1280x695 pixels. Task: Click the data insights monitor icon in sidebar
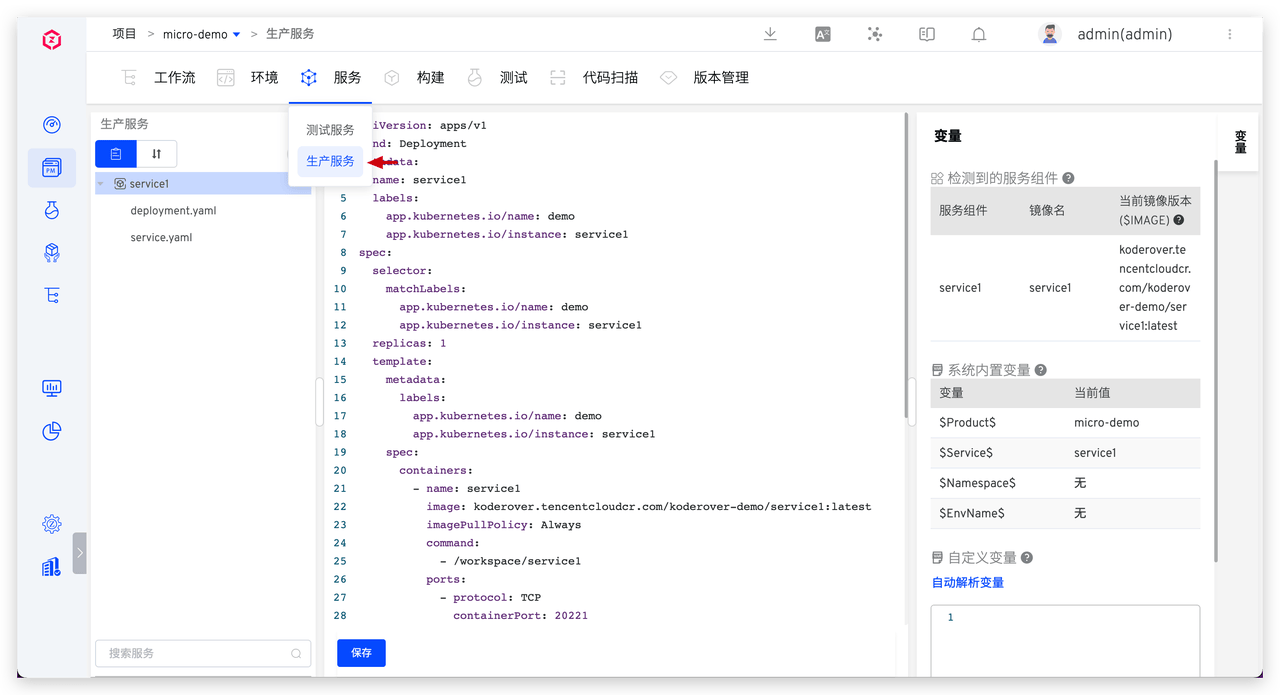pyautogui.click(x=52, y=388)
